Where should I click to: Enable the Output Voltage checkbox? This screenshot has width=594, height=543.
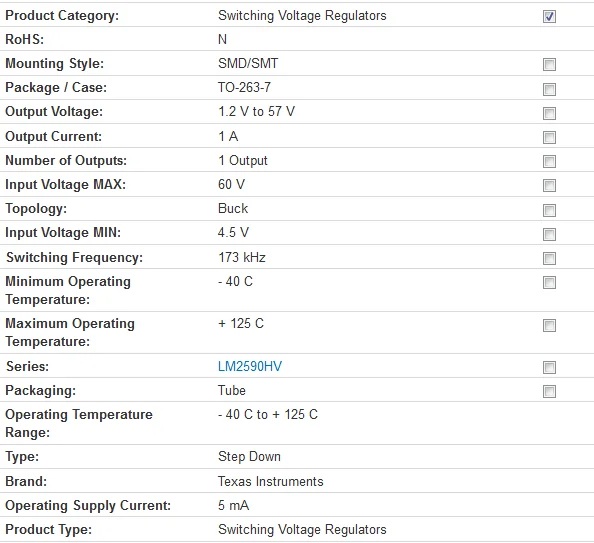pyautogui.click(x=549, y=113)
